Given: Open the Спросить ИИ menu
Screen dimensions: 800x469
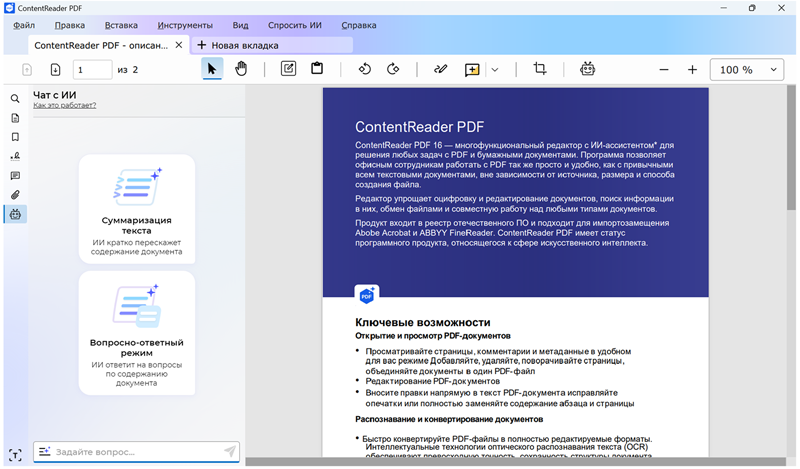Looking at the screenshot, I should click(296, 24).
